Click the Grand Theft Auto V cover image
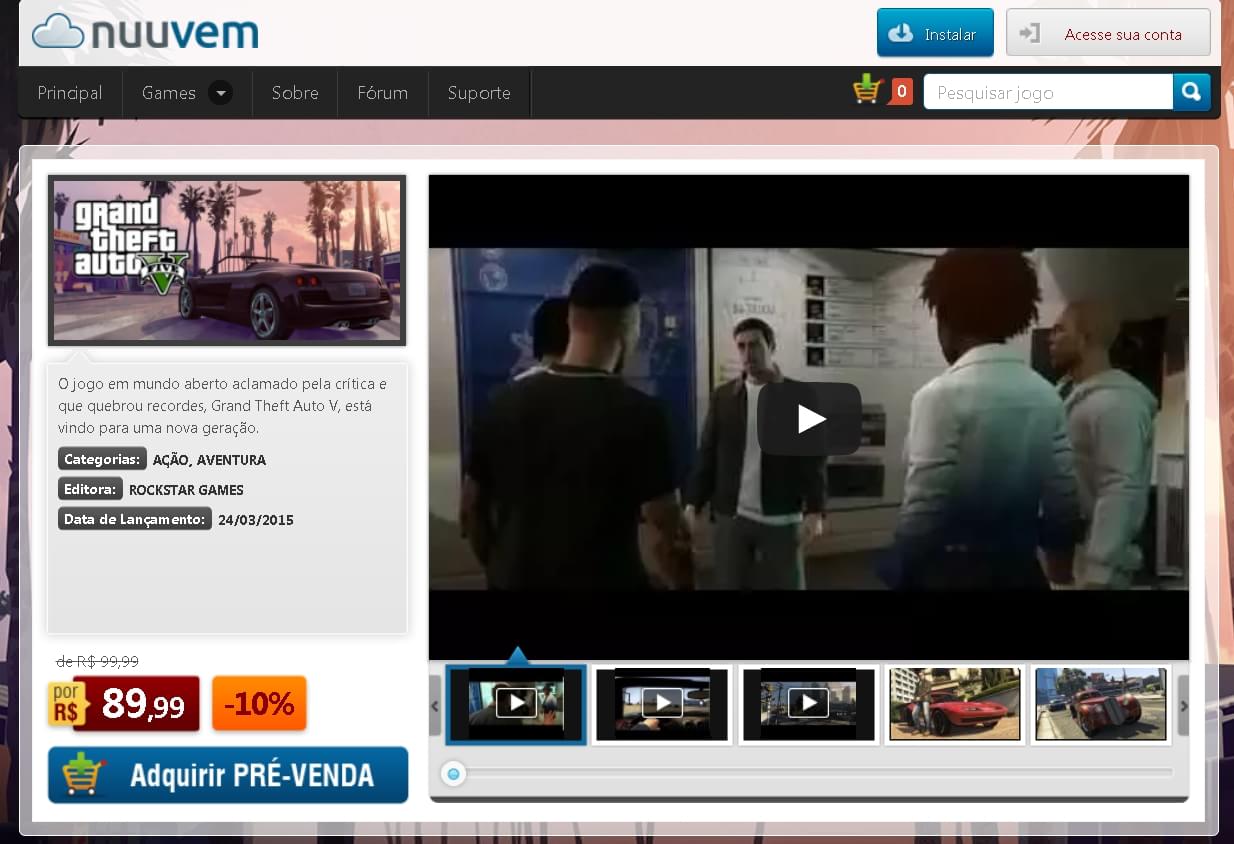Viewport: 1234px width, 844px height. [227, 260]
